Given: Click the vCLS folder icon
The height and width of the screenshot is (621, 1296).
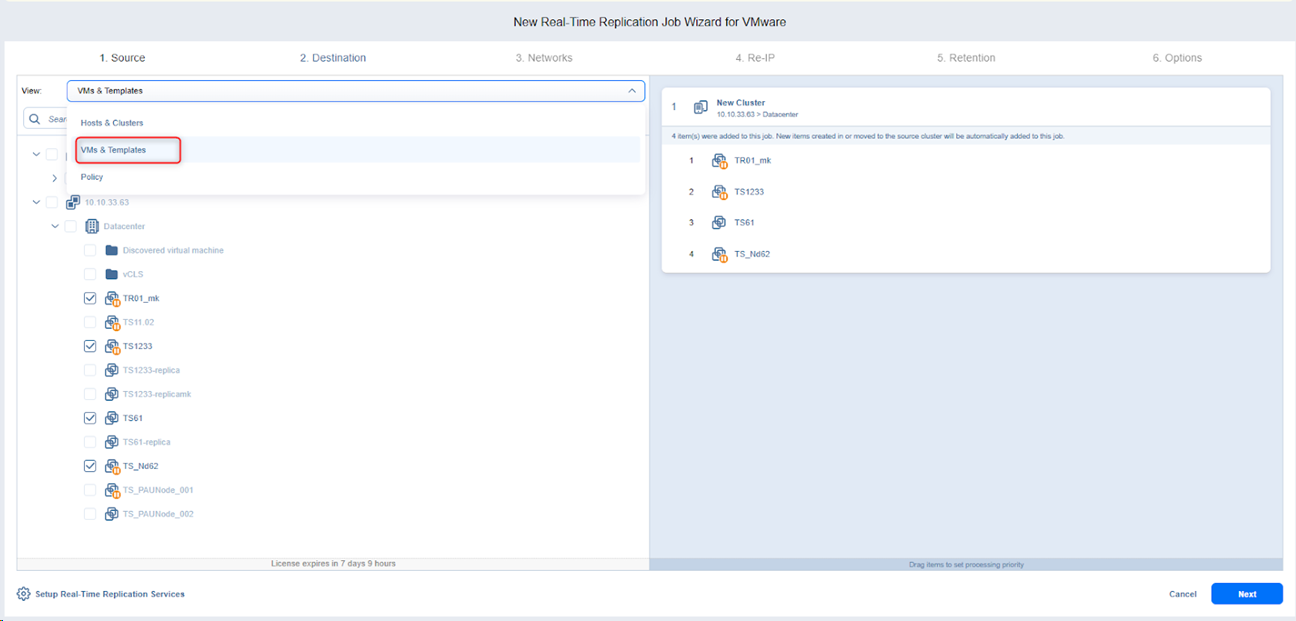Looking at the screenshot, I should 112,274.
